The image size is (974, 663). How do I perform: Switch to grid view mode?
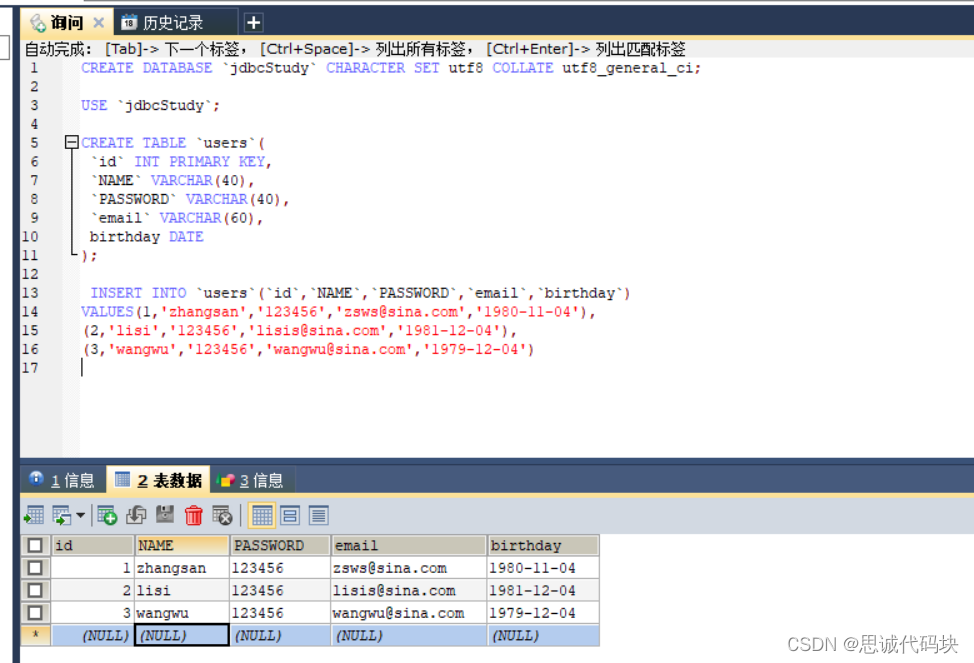(x=262, y=515)
